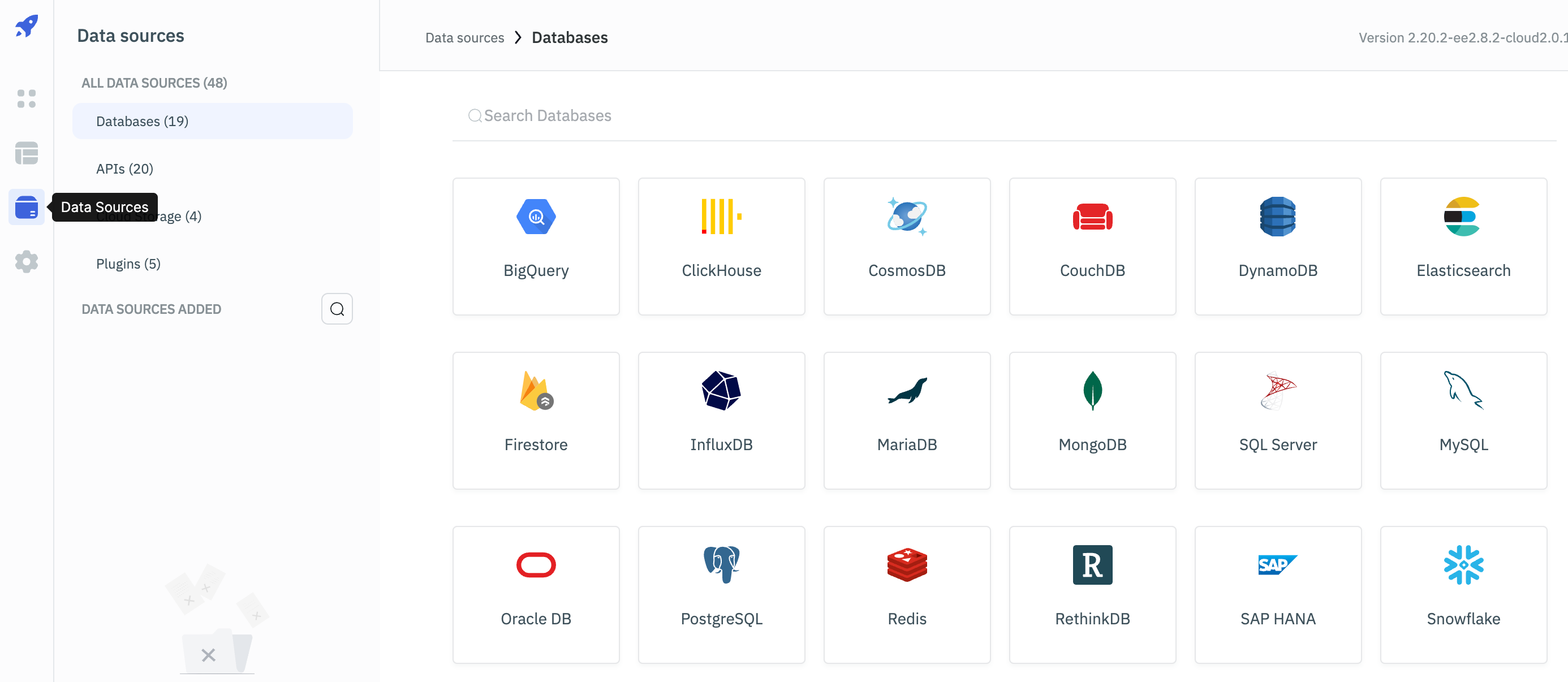Choose the PostgreSQL elephant card
This screenshot has width=1568, height=682.
721,594
